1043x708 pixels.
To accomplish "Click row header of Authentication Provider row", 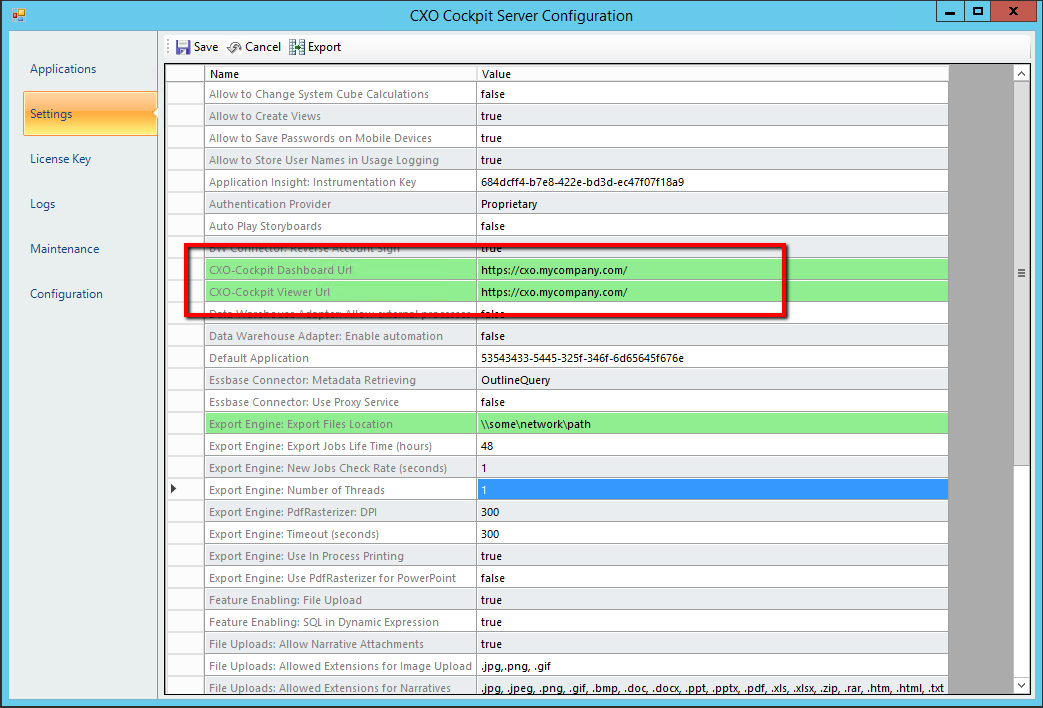I will pyautogui.click(x=185, y=204).
